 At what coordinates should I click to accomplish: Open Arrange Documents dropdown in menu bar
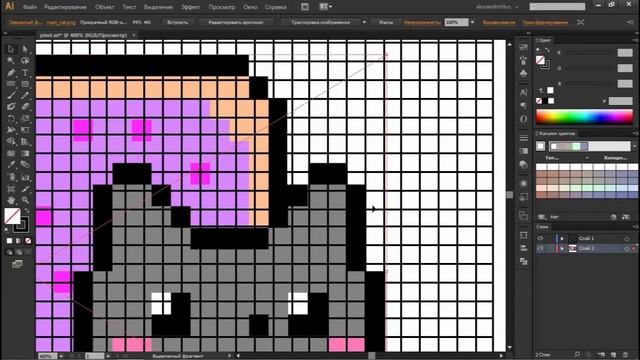click(325, 7)
